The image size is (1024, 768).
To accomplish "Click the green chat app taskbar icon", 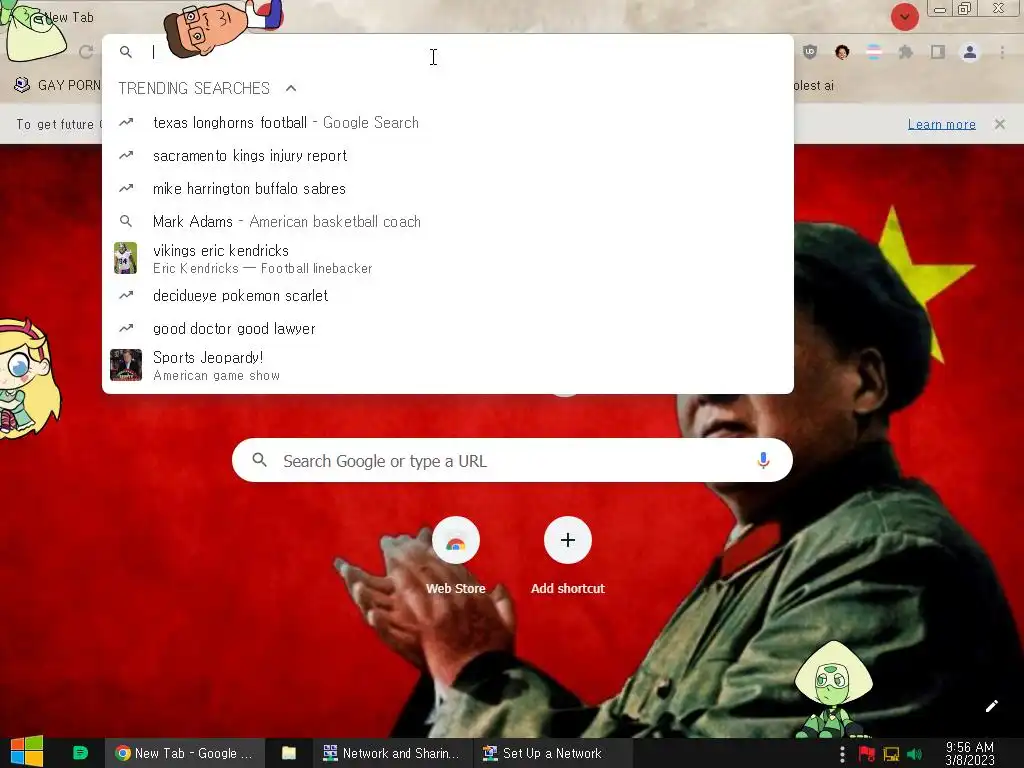I will [x=80, y=753].
